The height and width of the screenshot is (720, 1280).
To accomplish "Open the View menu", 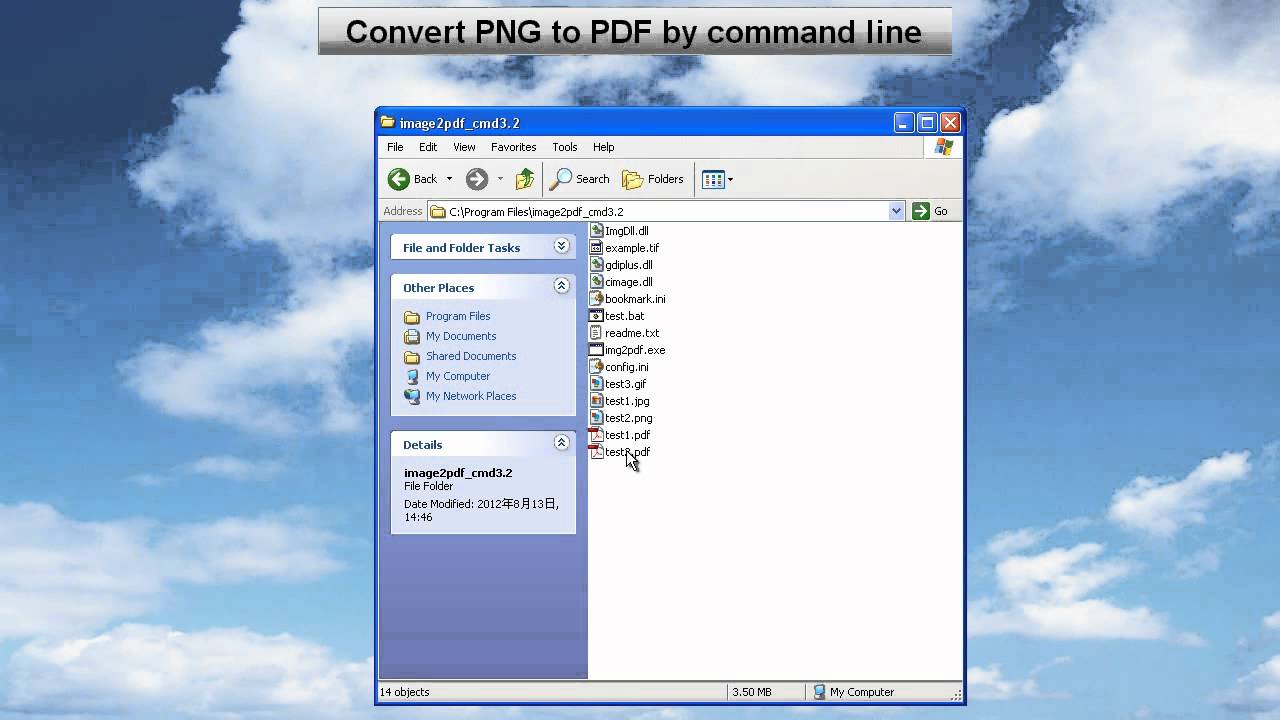I will tap(464, 147).
